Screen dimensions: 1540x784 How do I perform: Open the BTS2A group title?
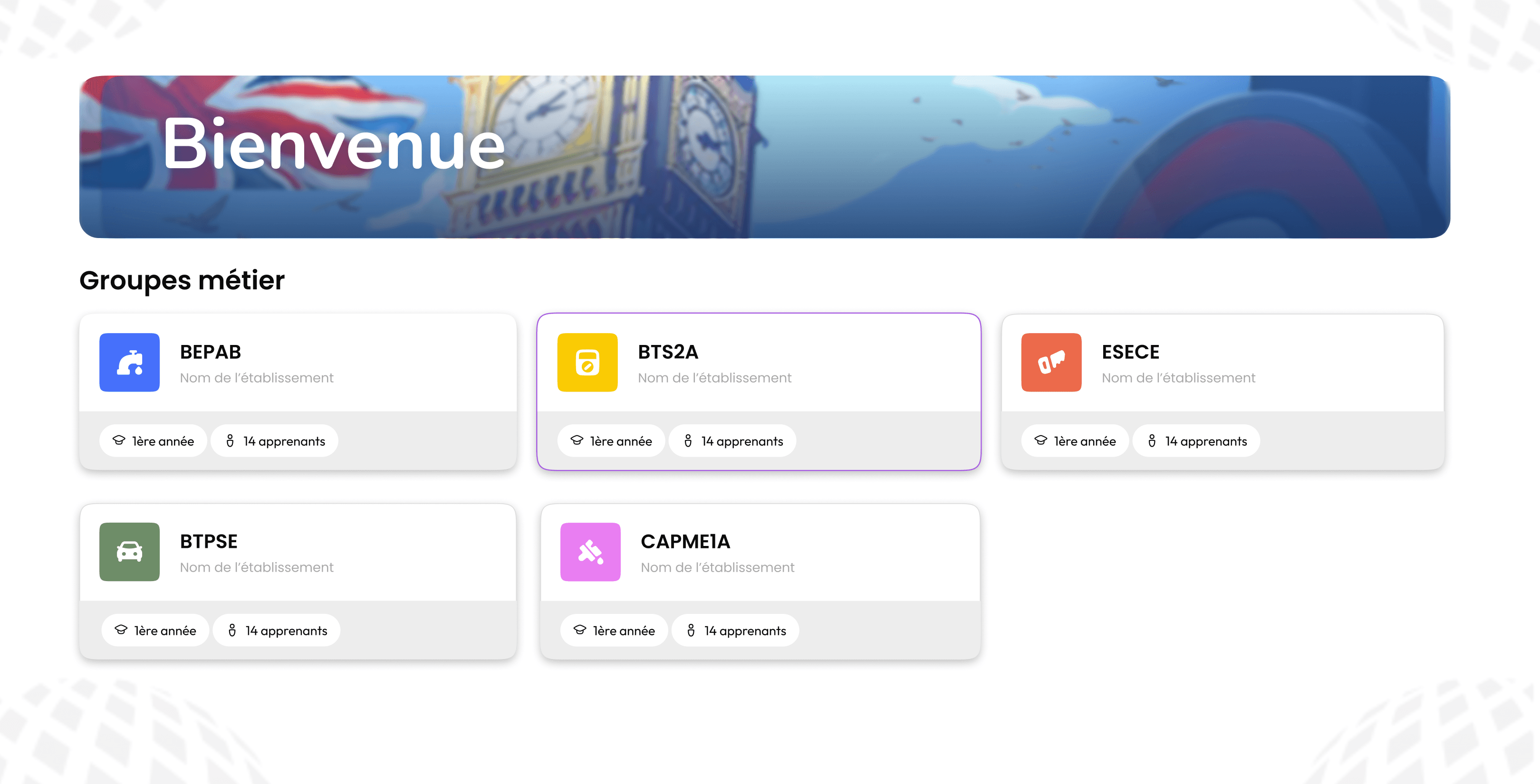pos(668,352)
